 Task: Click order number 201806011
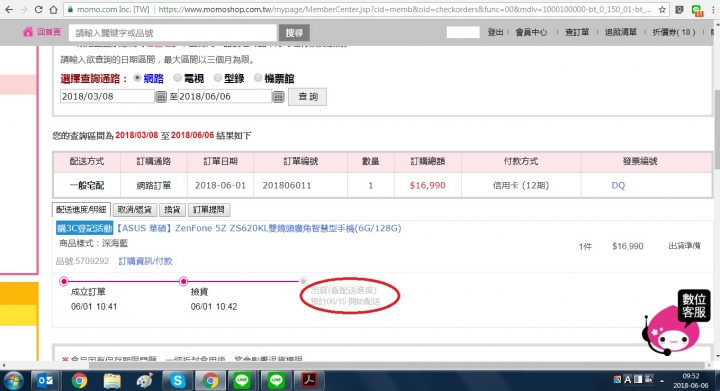click(287, 185)
